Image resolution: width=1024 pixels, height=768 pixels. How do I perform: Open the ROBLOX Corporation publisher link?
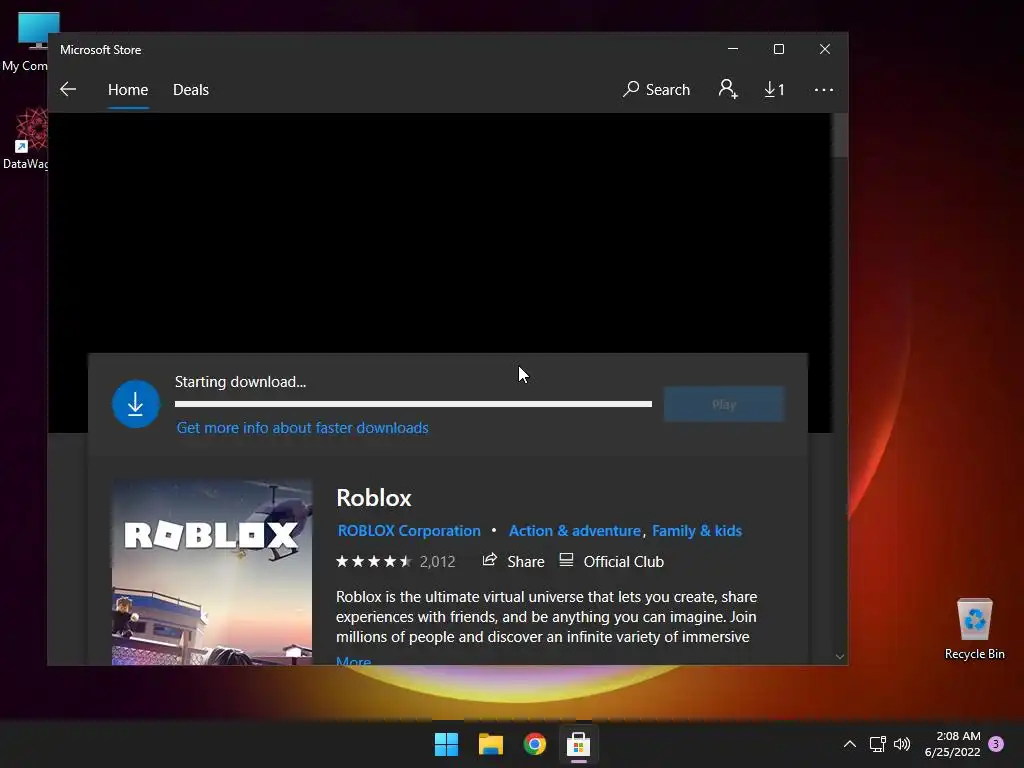(409, 530)
